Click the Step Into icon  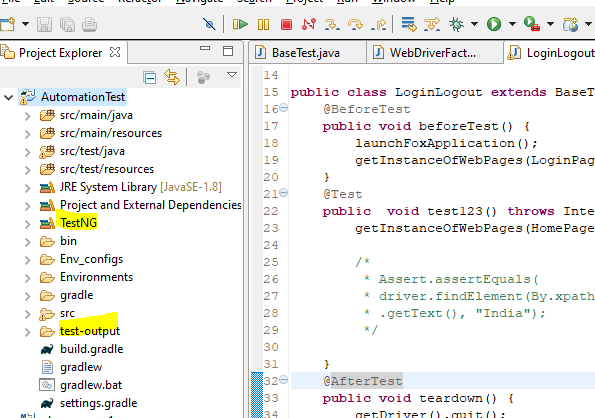coord(332,25)
